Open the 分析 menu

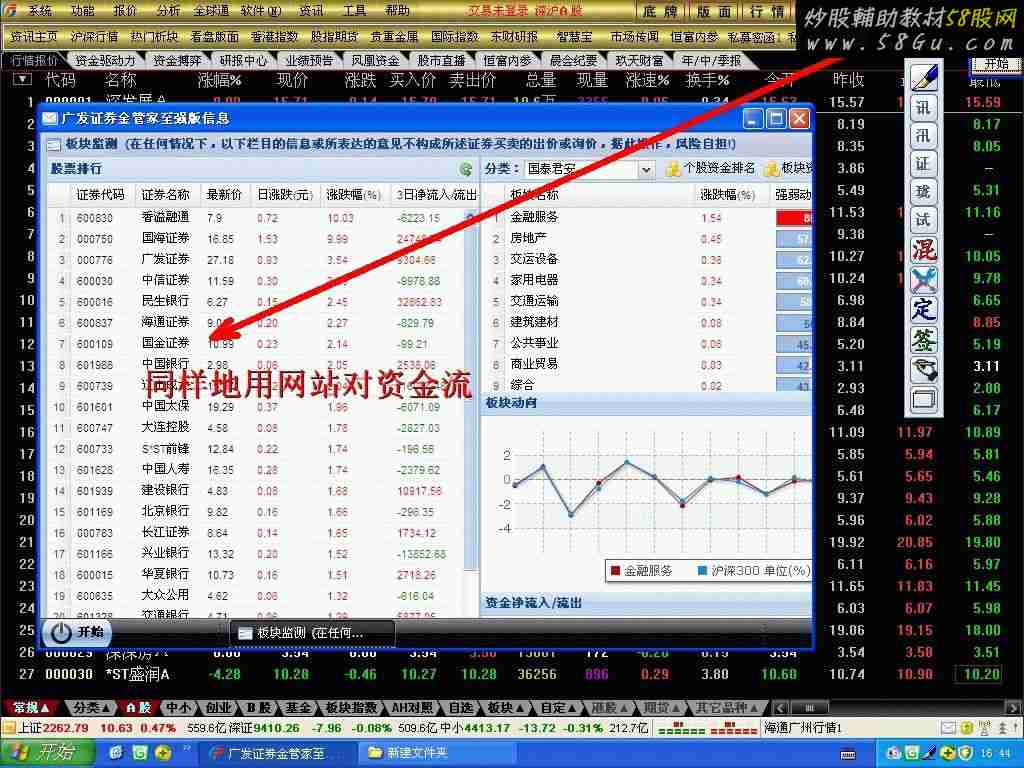tap(168, 10)
